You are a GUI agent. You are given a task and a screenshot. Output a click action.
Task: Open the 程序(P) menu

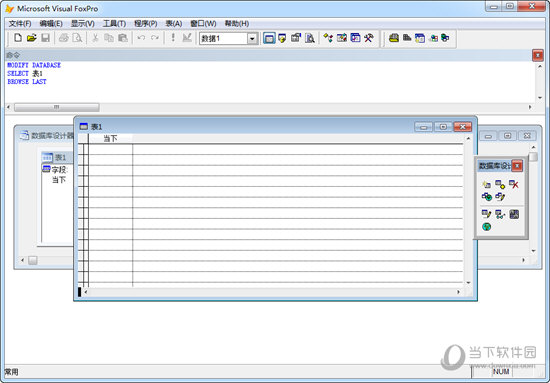(146, 23)
